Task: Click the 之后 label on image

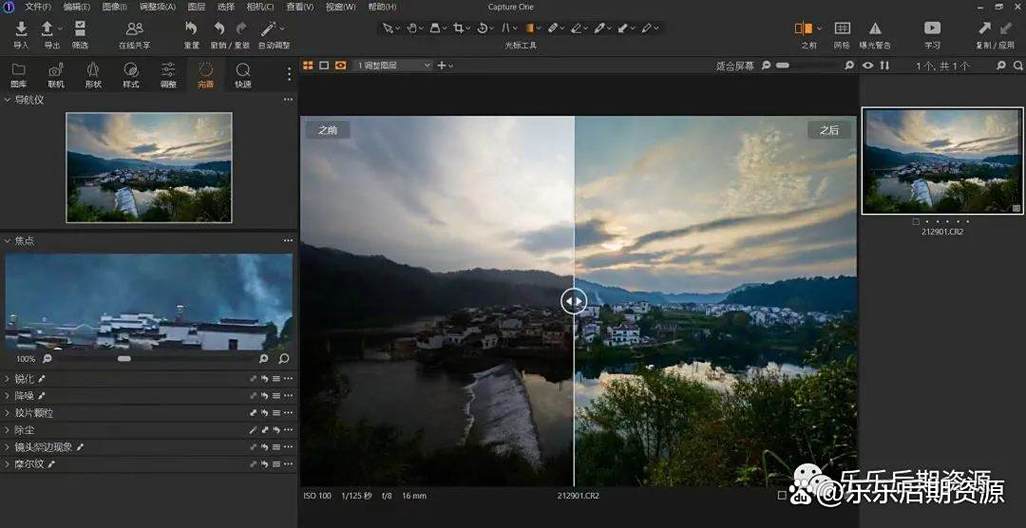Action: point(829,130)
